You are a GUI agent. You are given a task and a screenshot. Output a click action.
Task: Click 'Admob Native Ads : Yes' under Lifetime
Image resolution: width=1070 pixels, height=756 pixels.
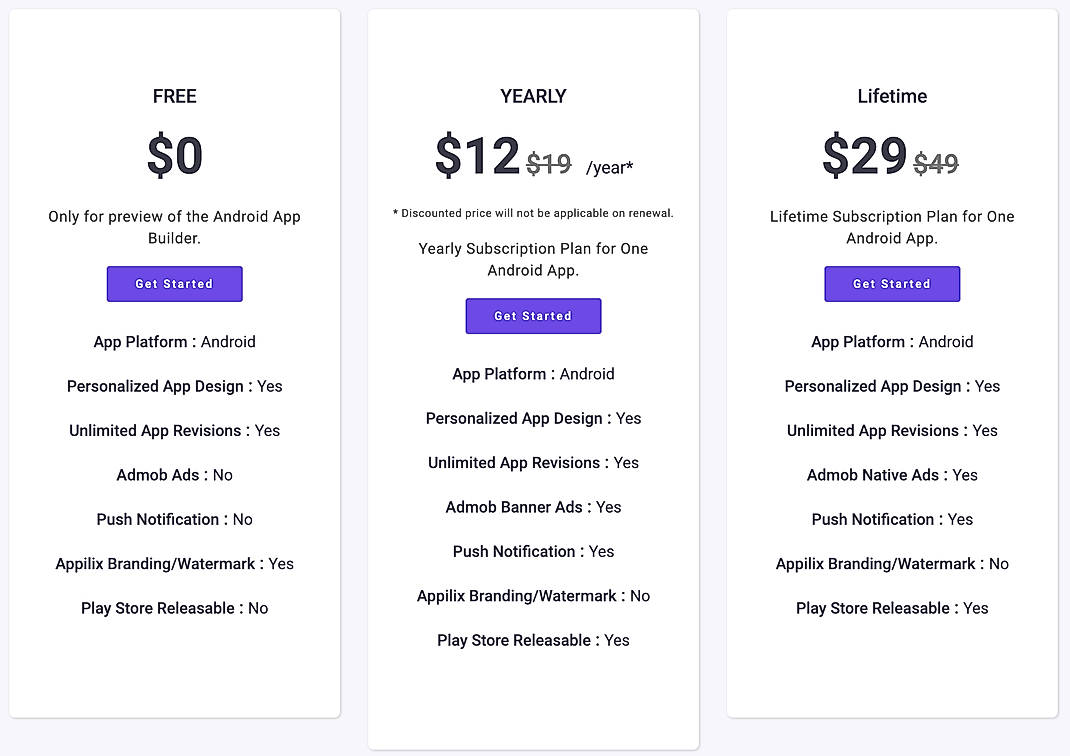coord(891,475)
